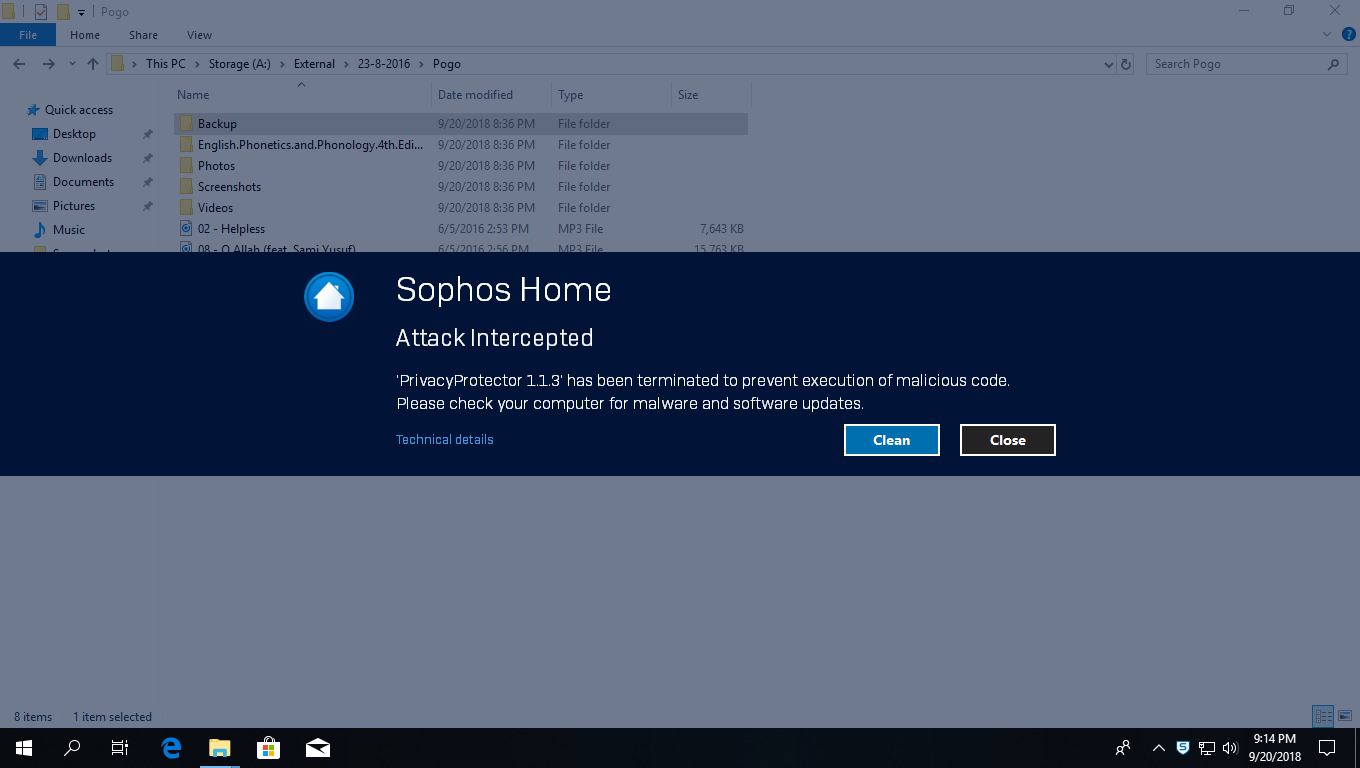Viewport: 1360px width, 768px height.
Task: Click the search magnifier in Search Pogo box
Action: click(x=1333, y=64)
